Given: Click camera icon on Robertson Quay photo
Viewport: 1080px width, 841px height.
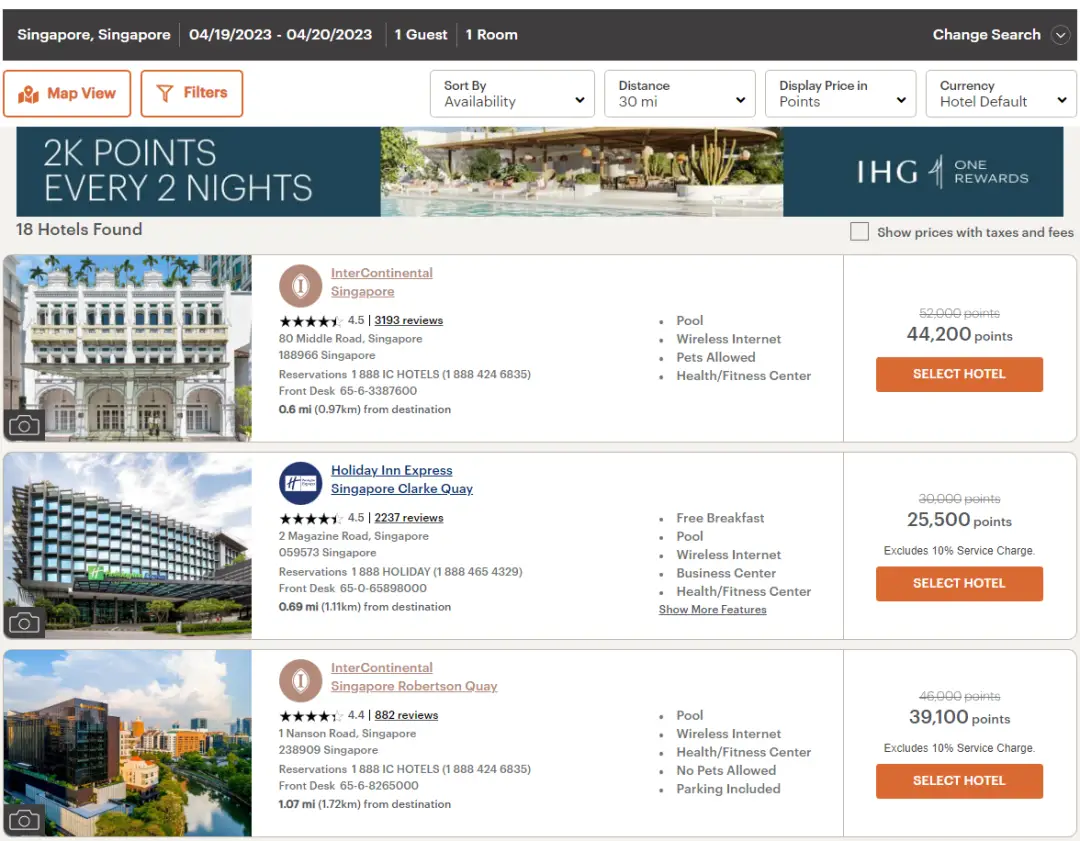Looking at the screenshot, I should (24, 820).
